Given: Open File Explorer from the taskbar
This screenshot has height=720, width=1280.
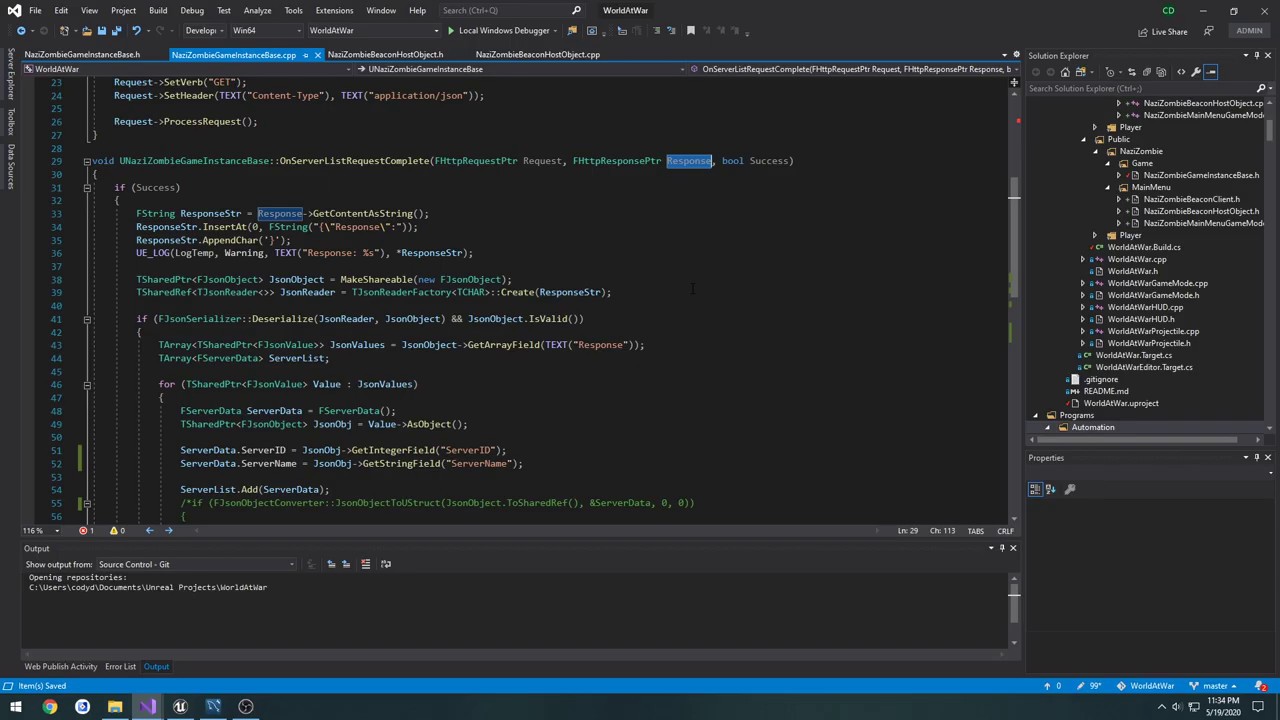Looking at the screenshot, I should (115, 707).
